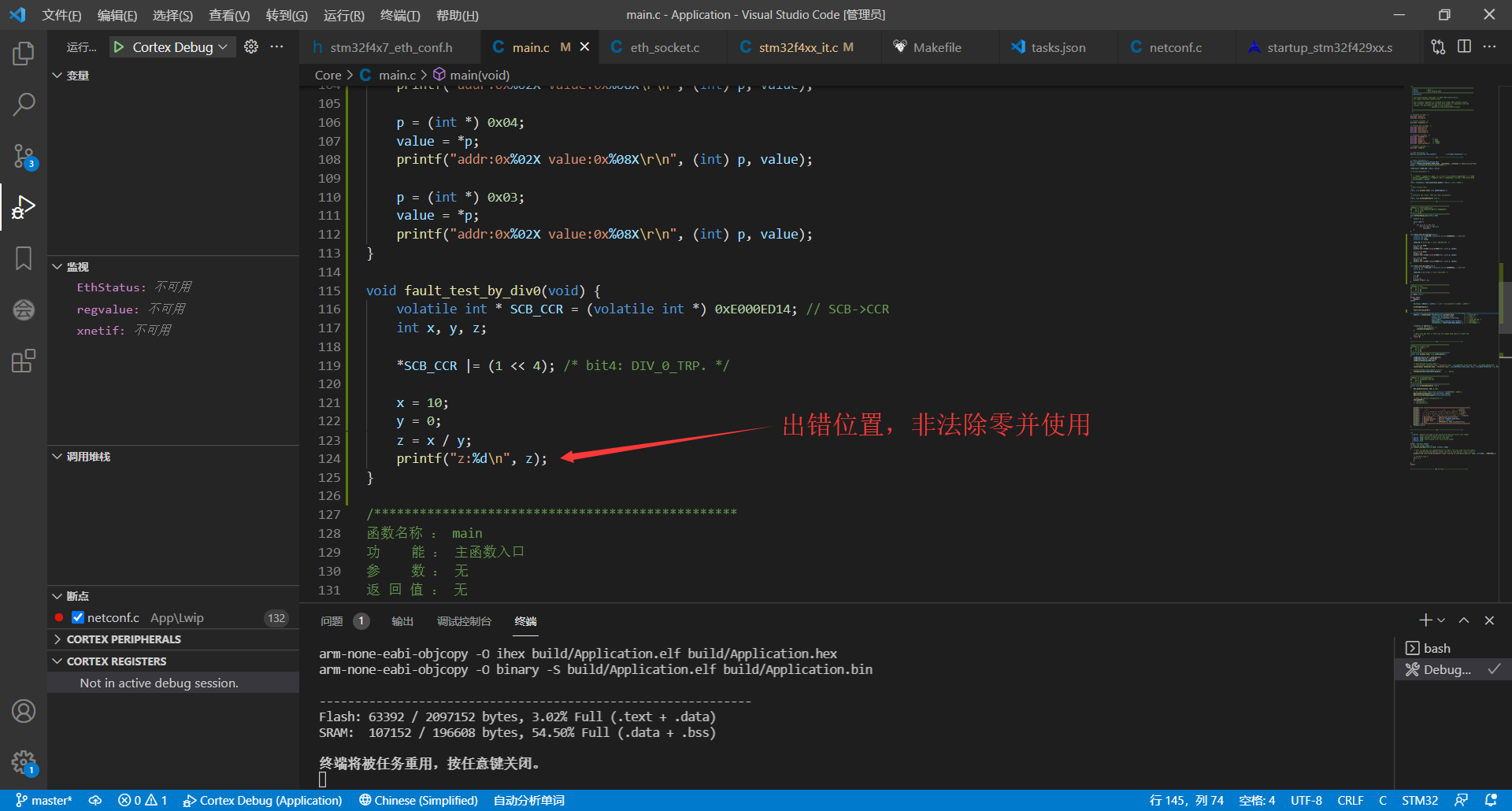Image resolution: width=1512 pixels, height=811 pixels.
Task: Open Manage via the bottom settings gear
Action: click(x=24, y=762)
